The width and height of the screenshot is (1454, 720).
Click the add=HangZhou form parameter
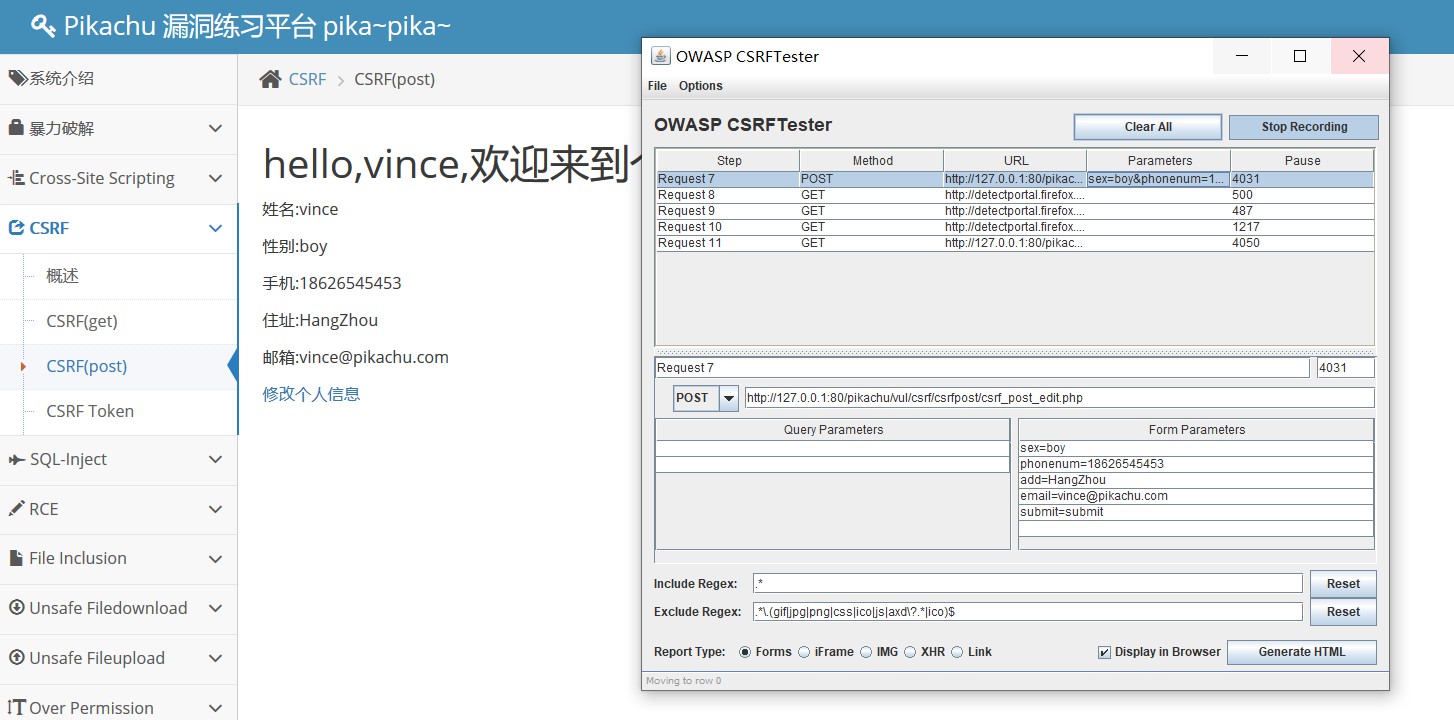point(1196,480)
